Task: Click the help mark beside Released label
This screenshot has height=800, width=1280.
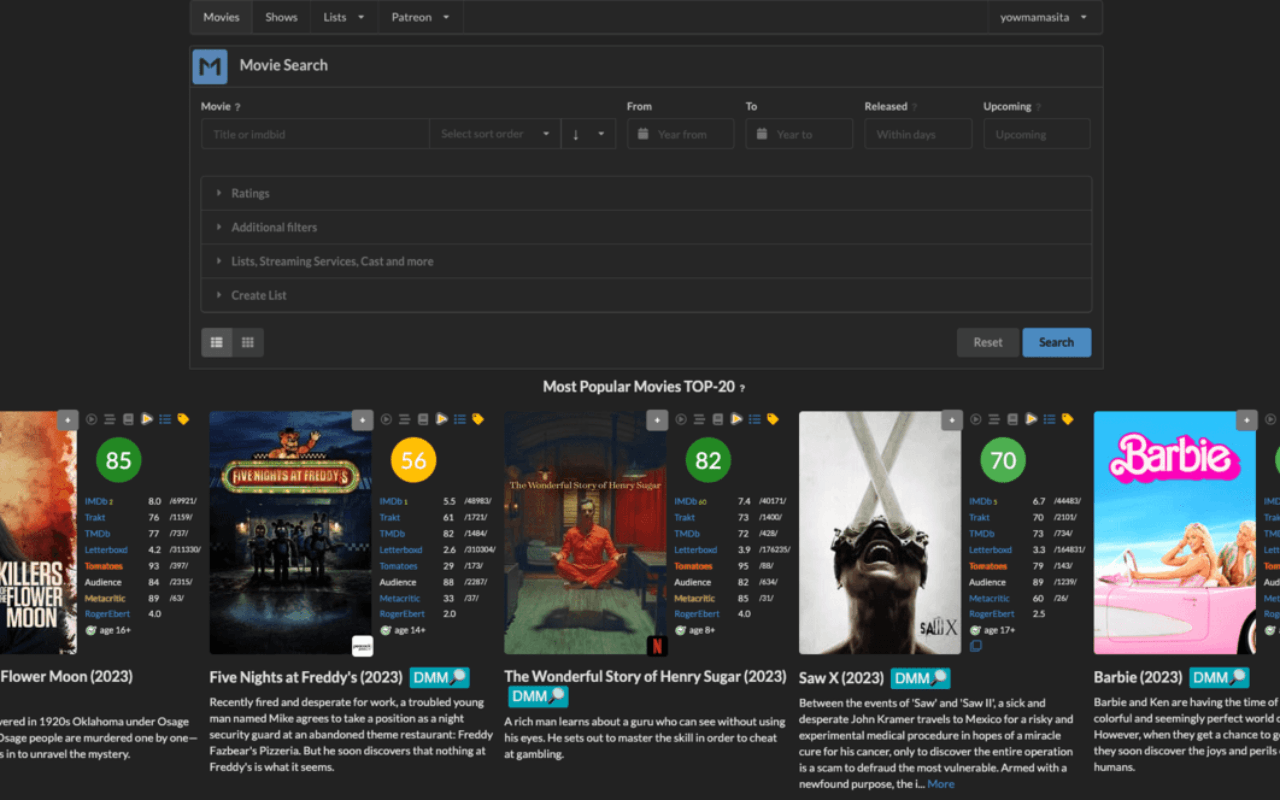Action: [x=914, y=107]
